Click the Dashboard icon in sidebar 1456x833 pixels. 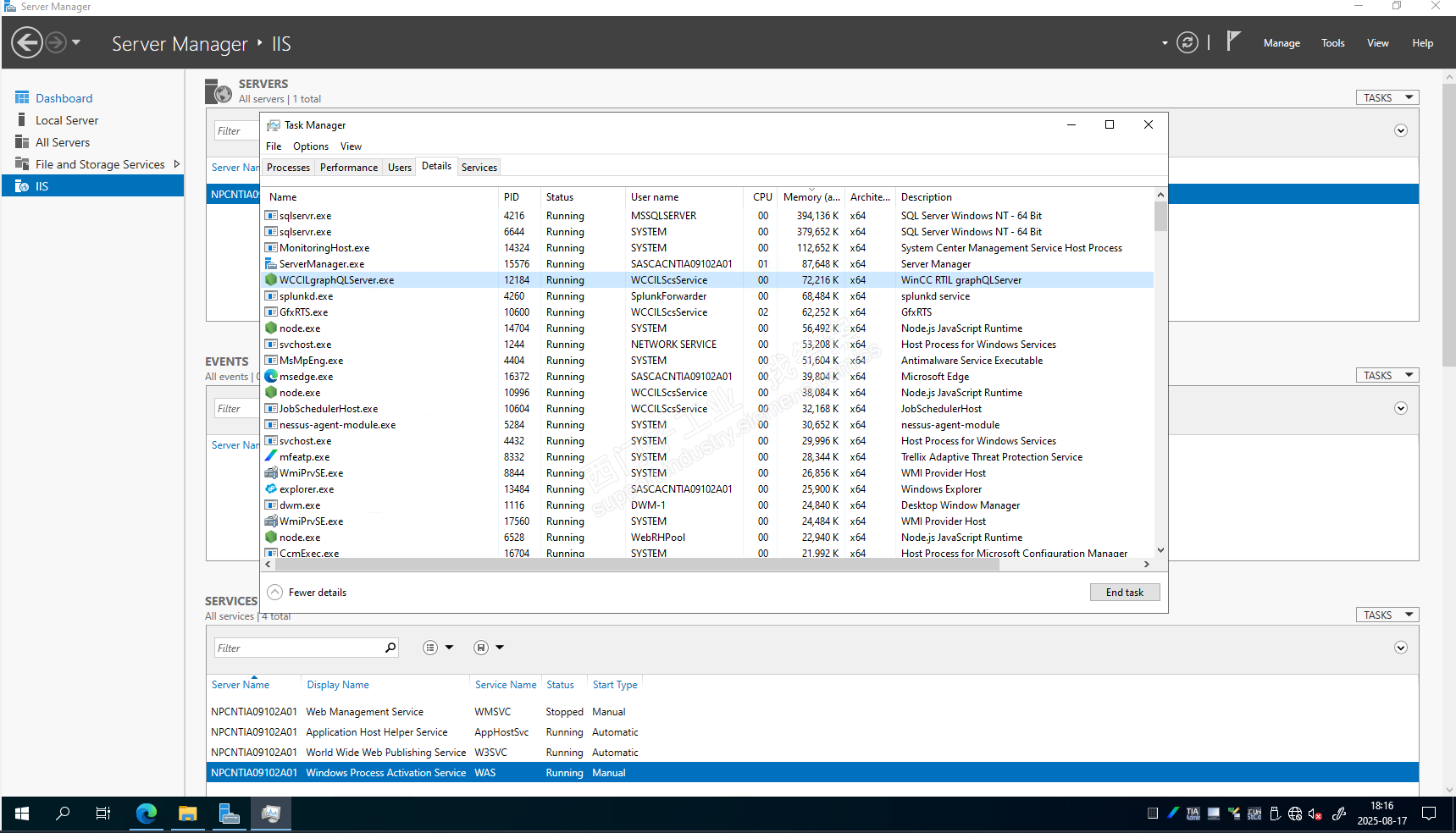22,98
